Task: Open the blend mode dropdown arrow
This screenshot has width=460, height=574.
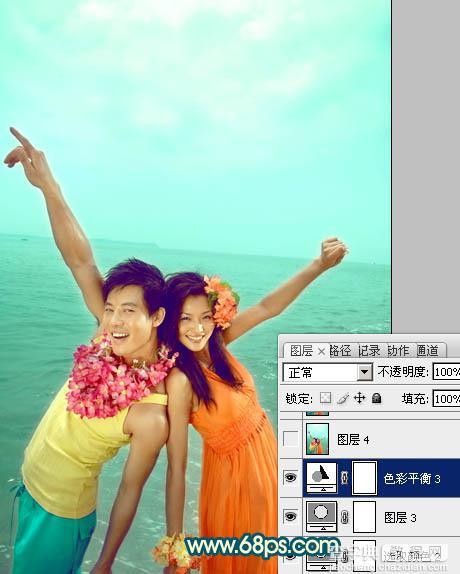Action: pyautogui.click(x=364, y=372)
